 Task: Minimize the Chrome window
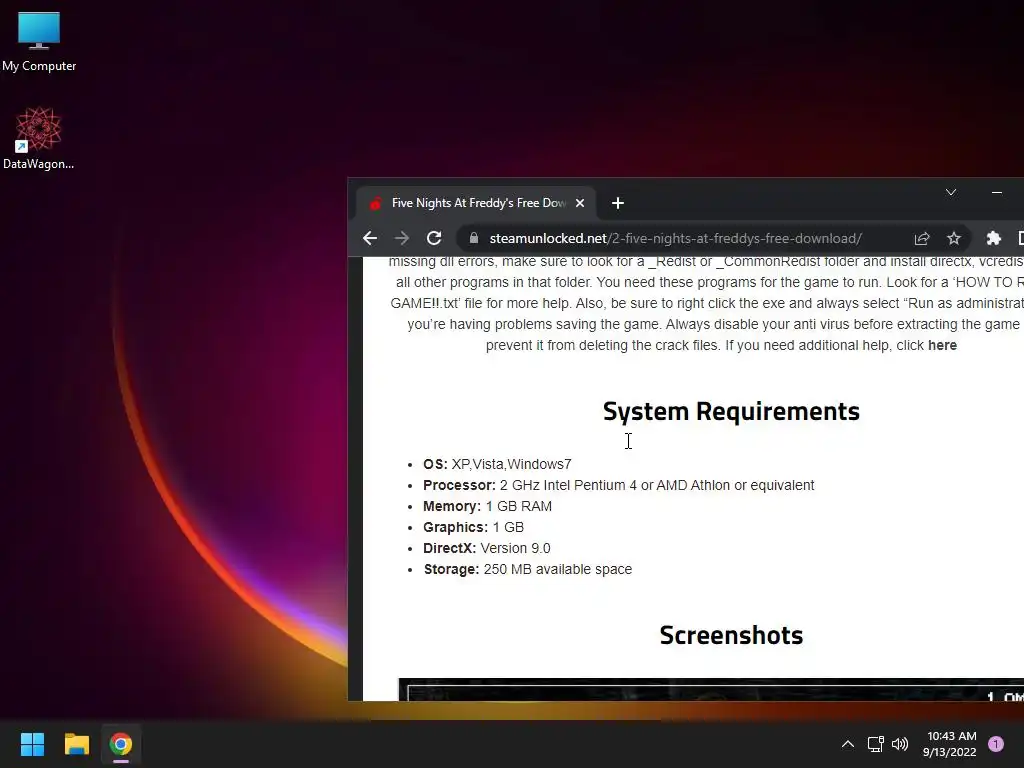tap(997, 192)
